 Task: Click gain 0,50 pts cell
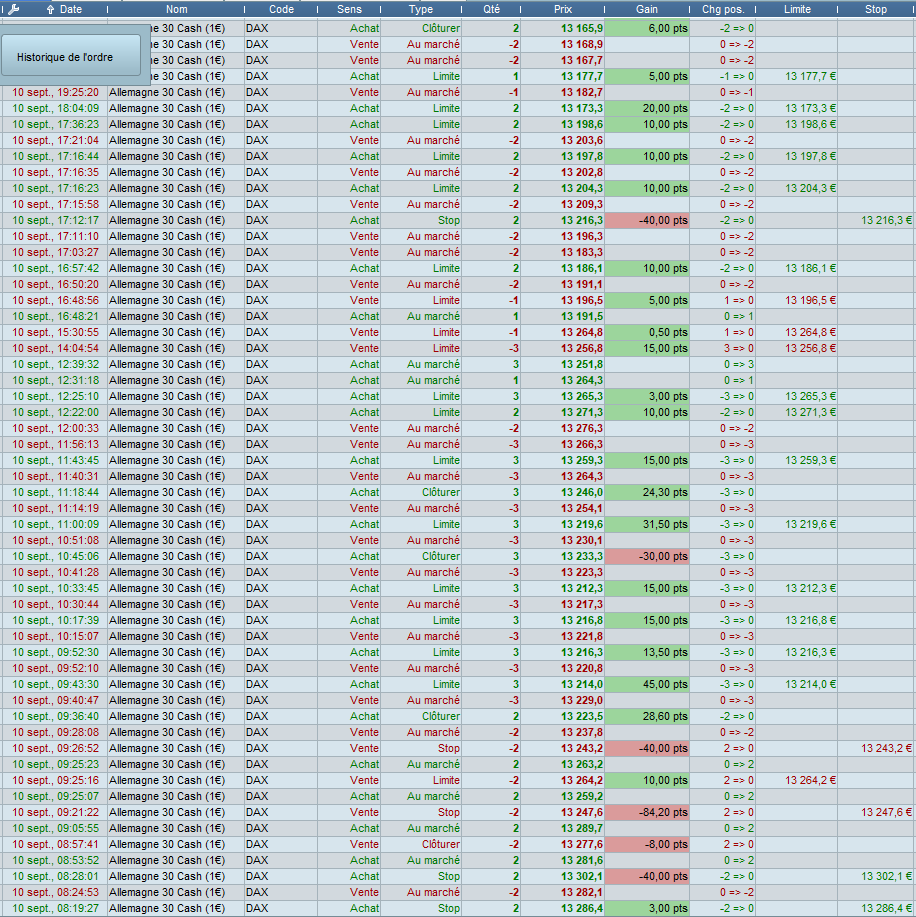point(647,332)
